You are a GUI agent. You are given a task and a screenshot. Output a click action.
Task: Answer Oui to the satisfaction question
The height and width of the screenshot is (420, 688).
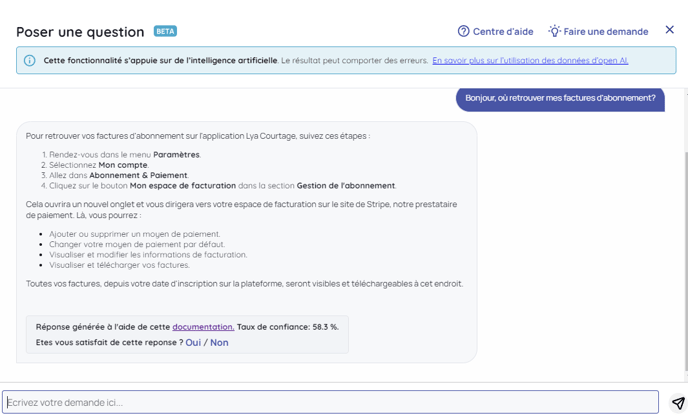[x=193, y=343]
